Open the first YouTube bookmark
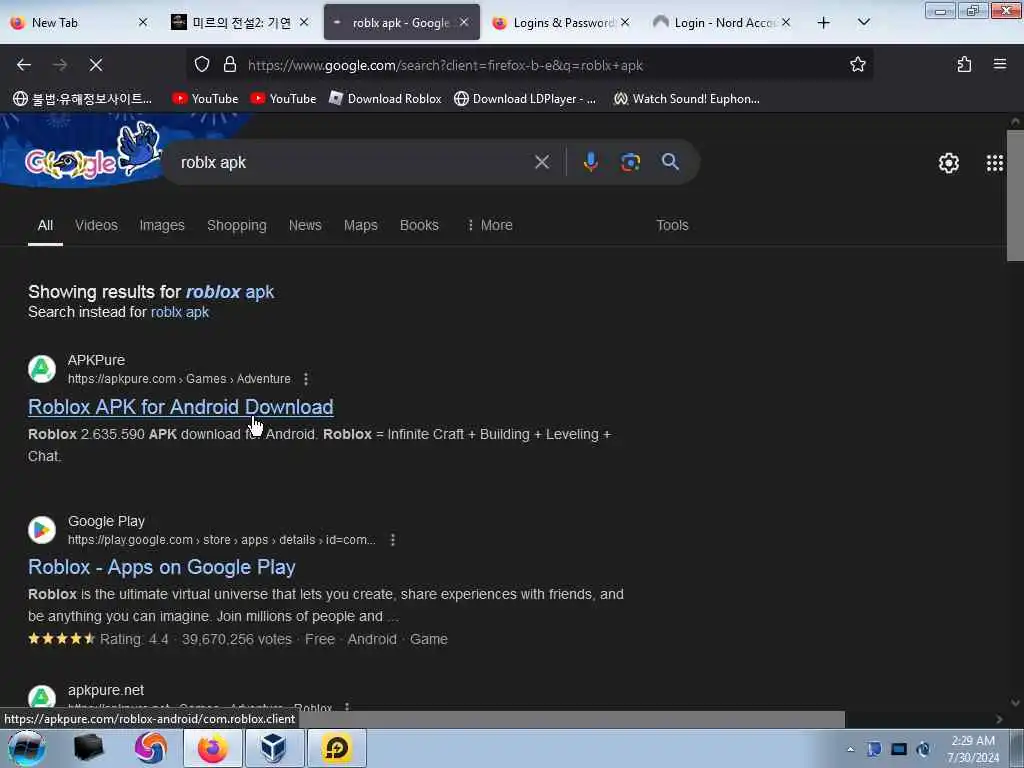Viewport: 1024px width, 768px height. [205, 99]
